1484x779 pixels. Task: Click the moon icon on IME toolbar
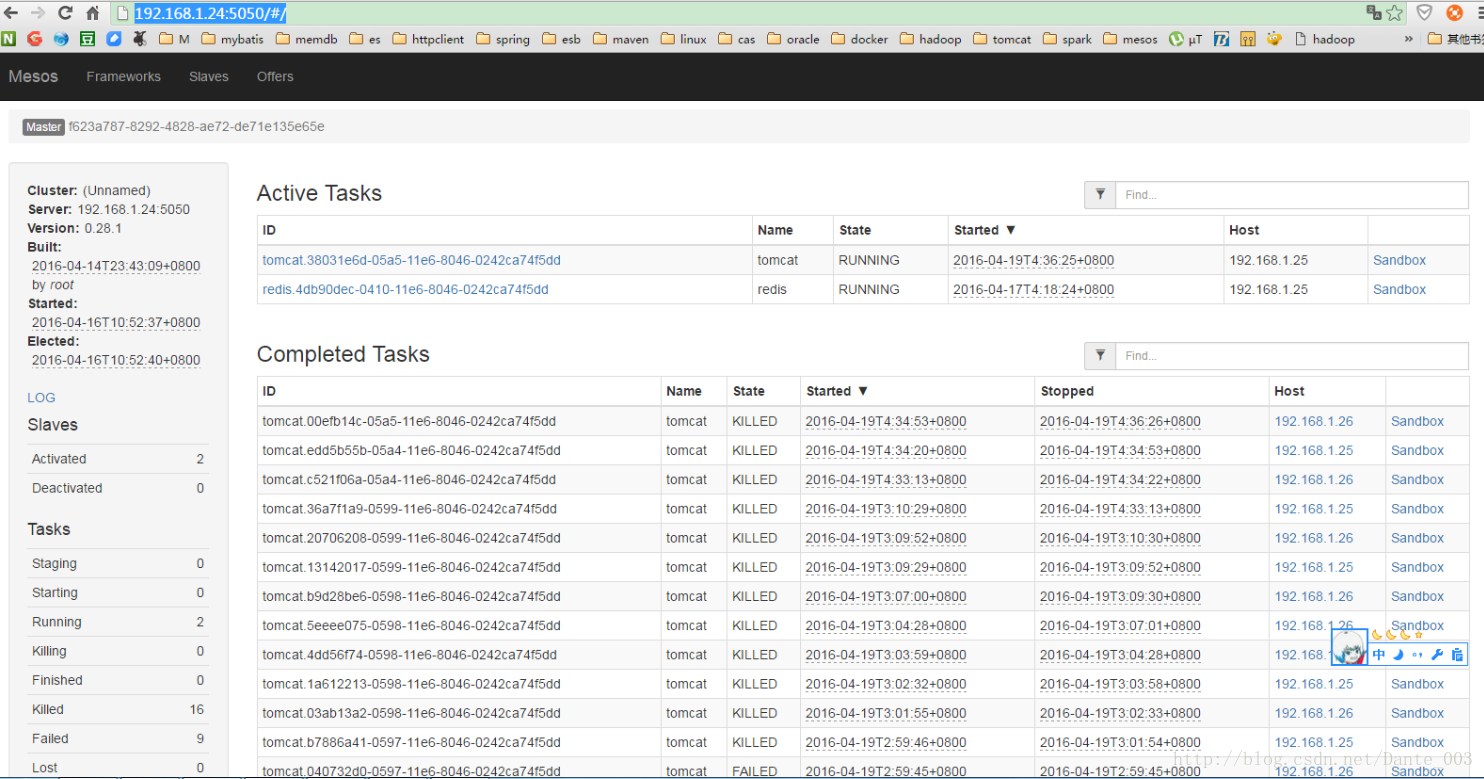point(1399,655)
